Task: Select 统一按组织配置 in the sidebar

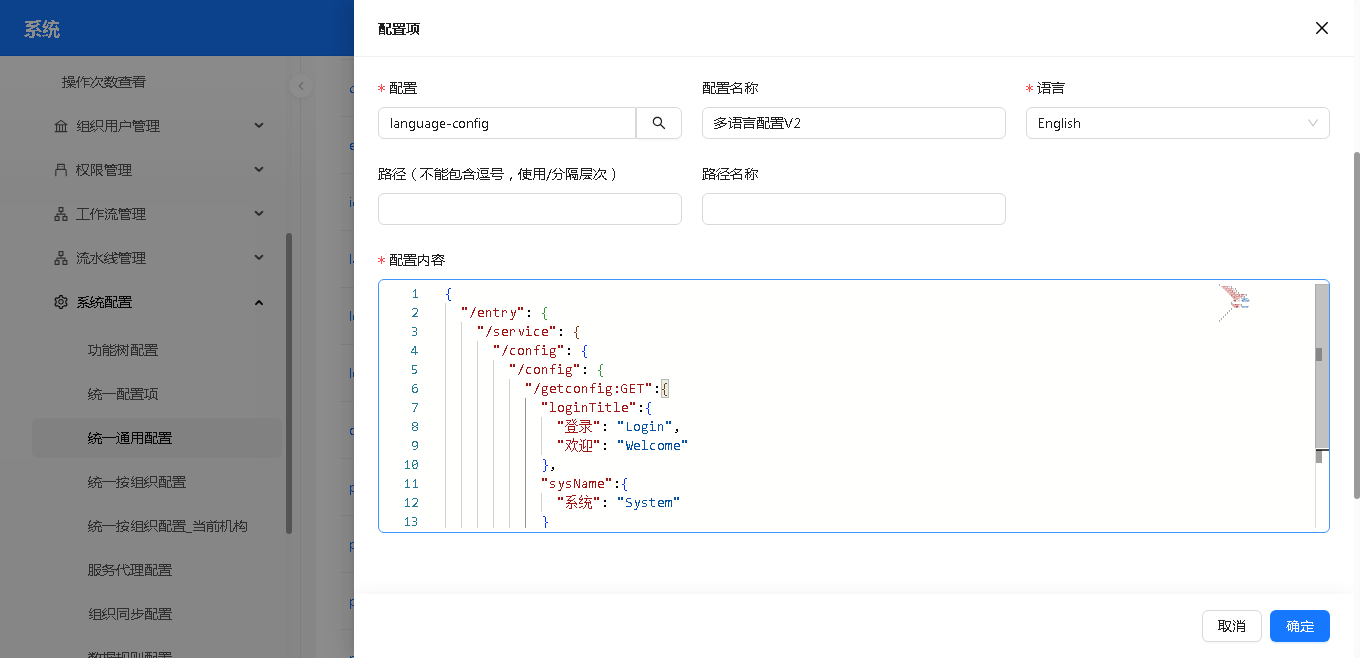Action: coord(137,482)
